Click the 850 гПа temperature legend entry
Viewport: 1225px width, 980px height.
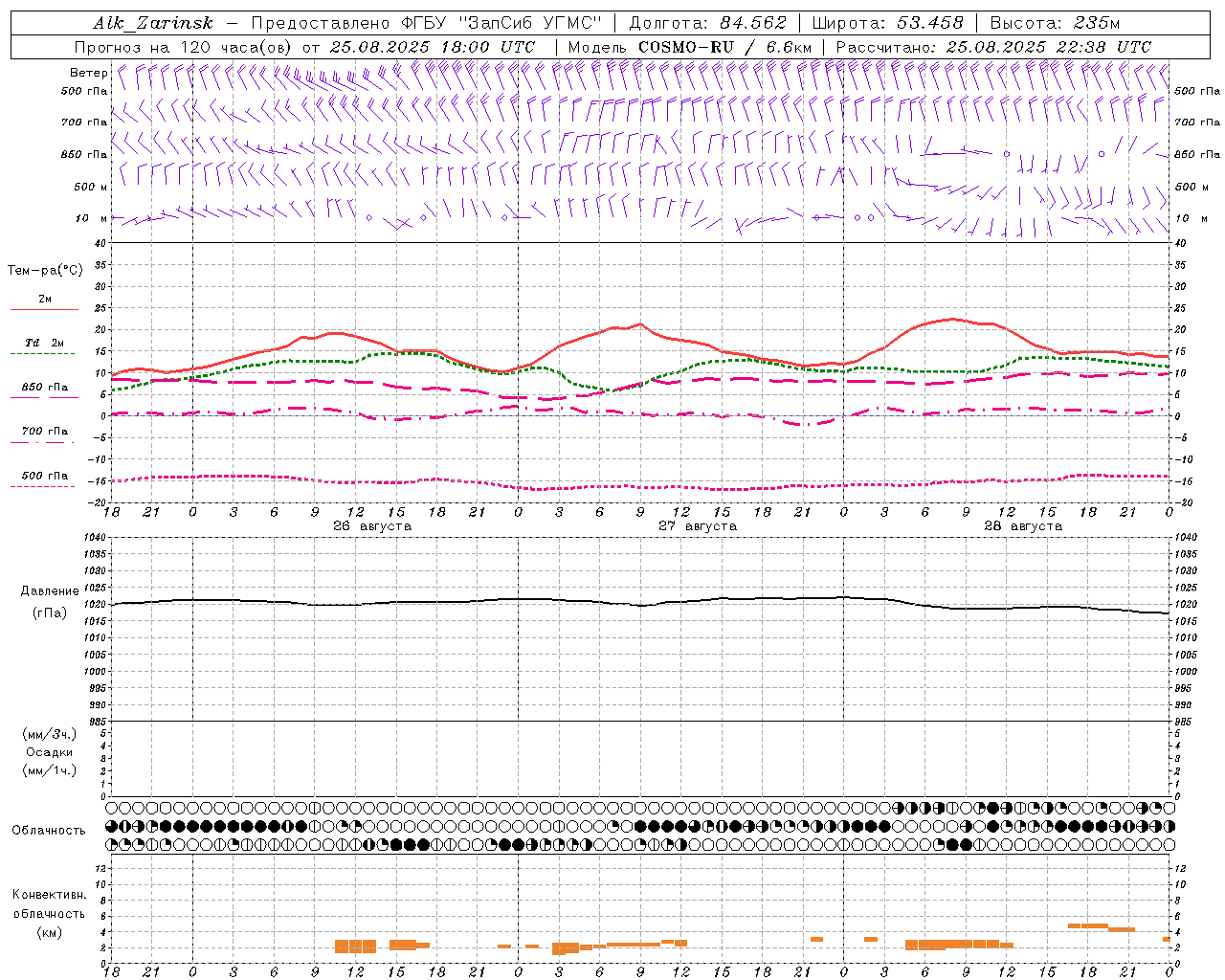[x=44, y=388]
